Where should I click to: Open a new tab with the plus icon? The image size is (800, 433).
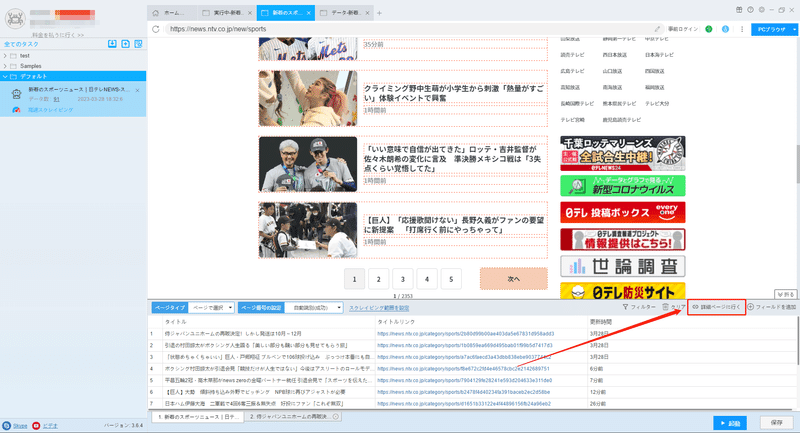click(x=379, y=13)
